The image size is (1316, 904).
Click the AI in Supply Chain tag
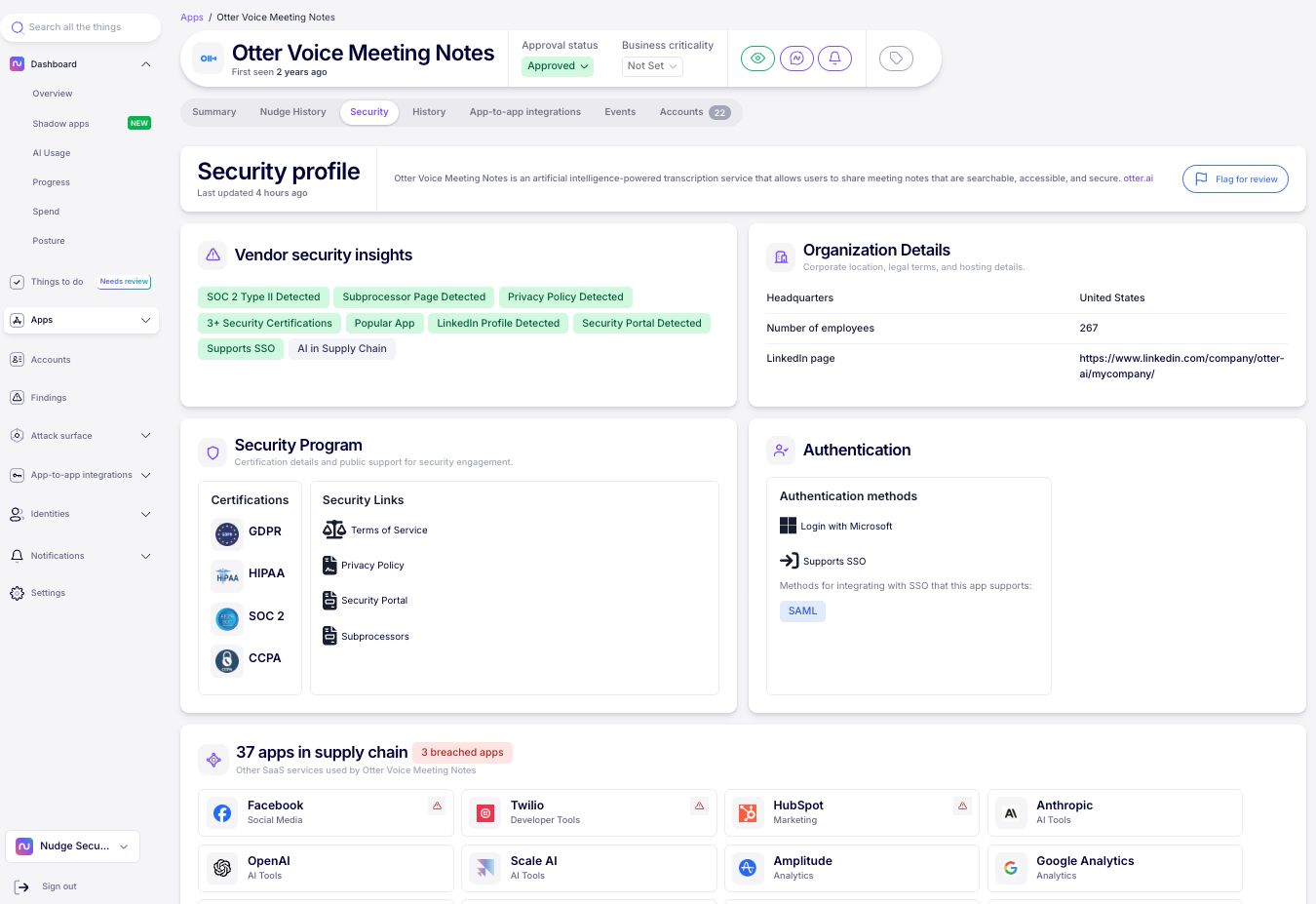click(x=342, y=349)
